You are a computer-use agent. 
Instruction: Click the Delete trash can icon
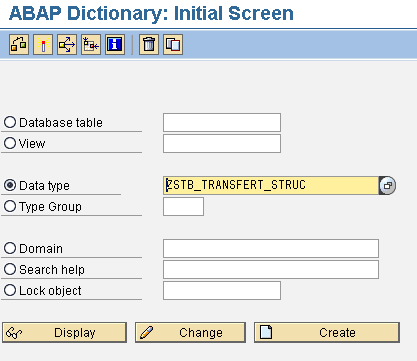point(149,44)
